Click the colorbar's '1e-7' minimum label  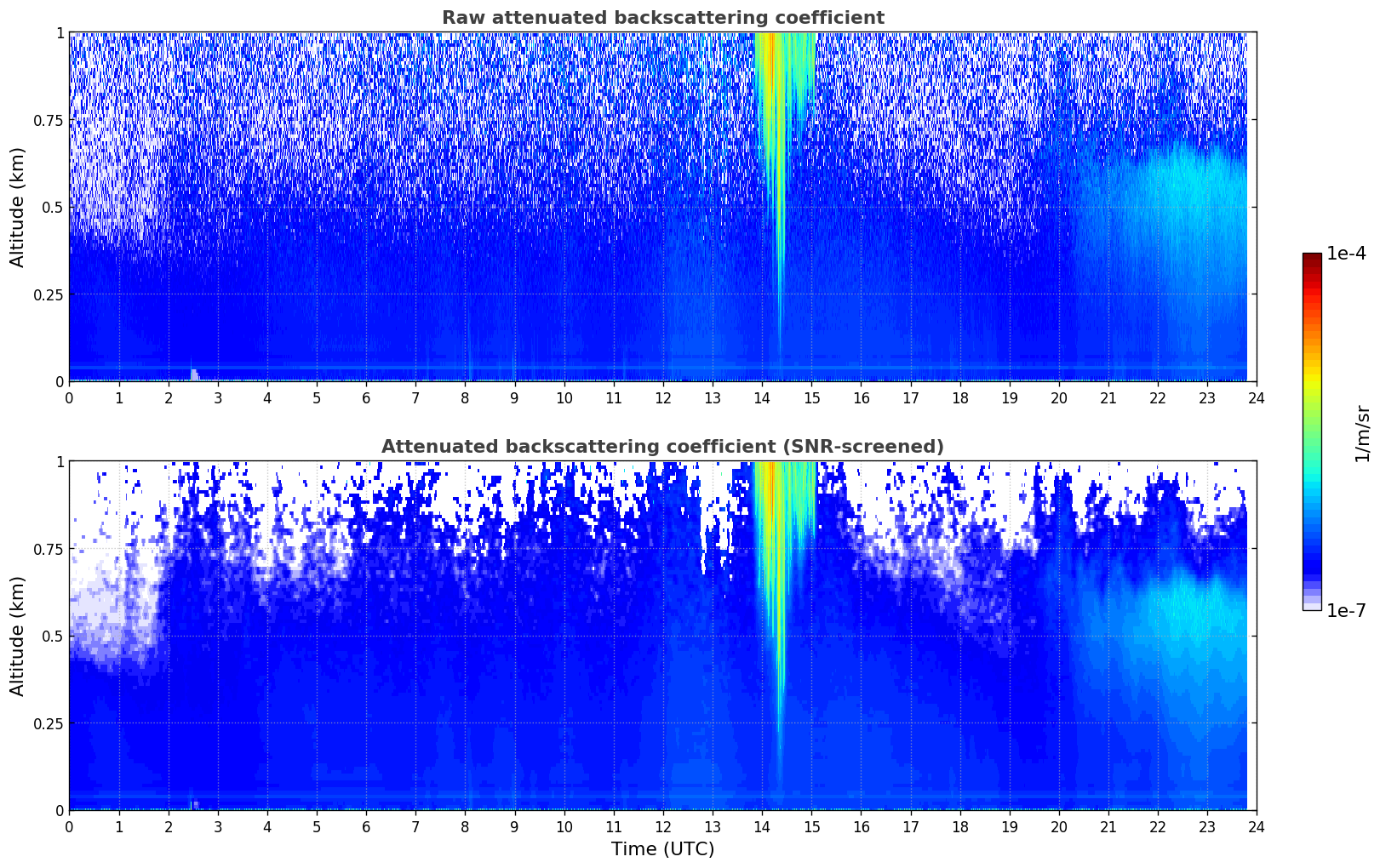(1346, 611)
